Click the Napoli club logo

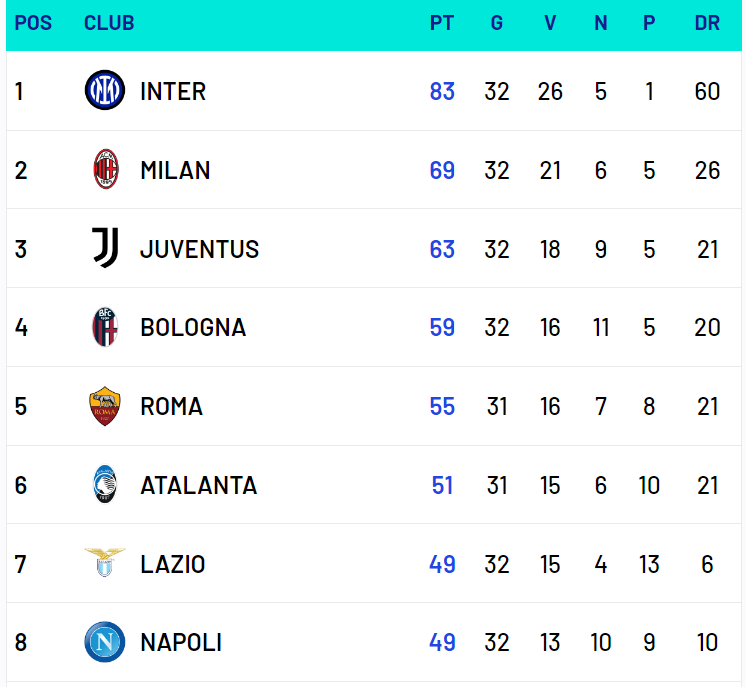105,642
